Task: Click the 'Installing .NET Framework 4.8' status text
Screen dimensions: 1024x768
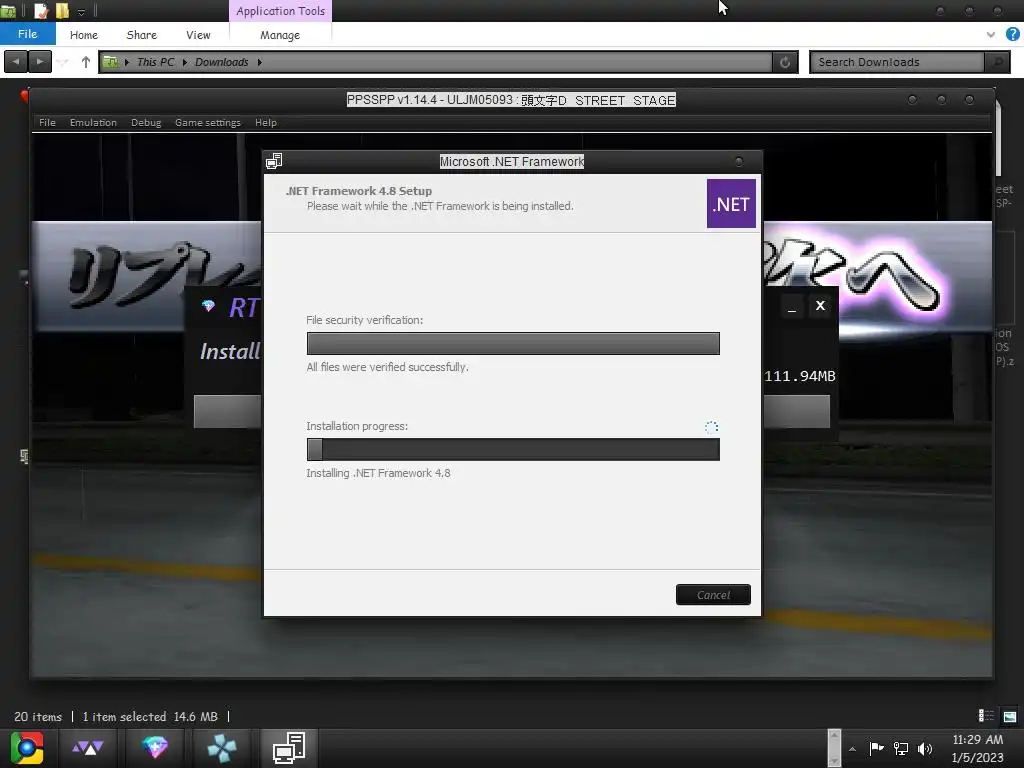Action: point(378,473)
